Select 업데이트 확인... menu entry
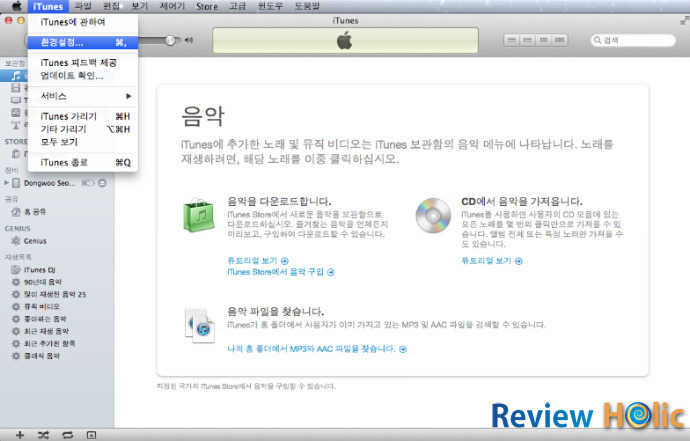This screenshot has height=441, width=690. pyautogui.click(x=83, y=75)
